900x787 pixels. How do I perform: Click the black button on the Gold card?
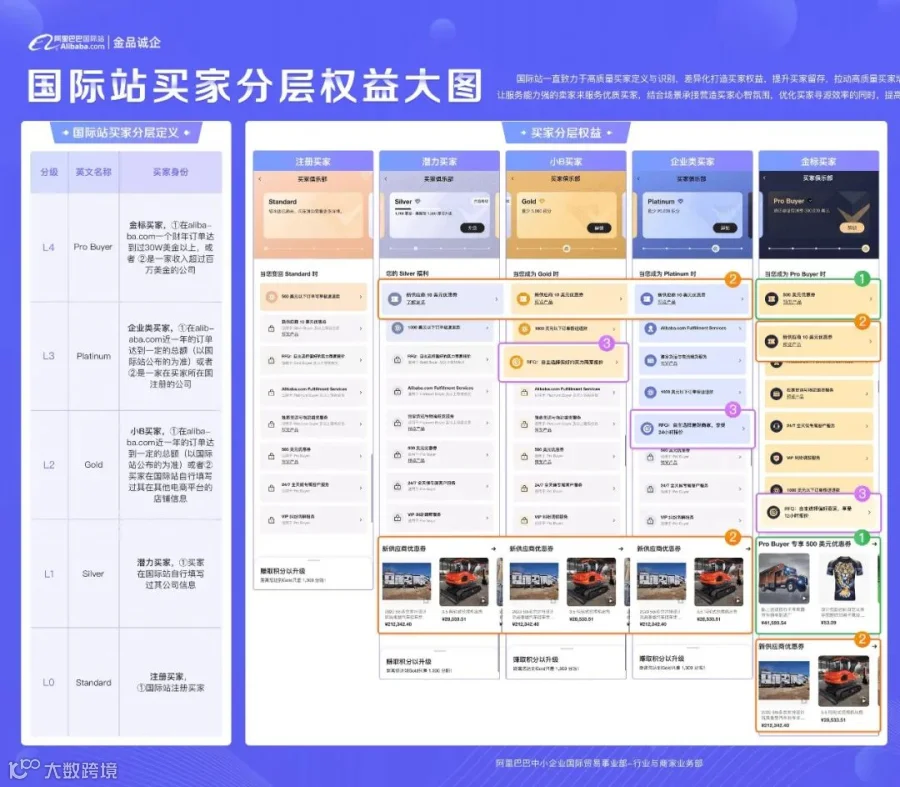coord(599,228)
